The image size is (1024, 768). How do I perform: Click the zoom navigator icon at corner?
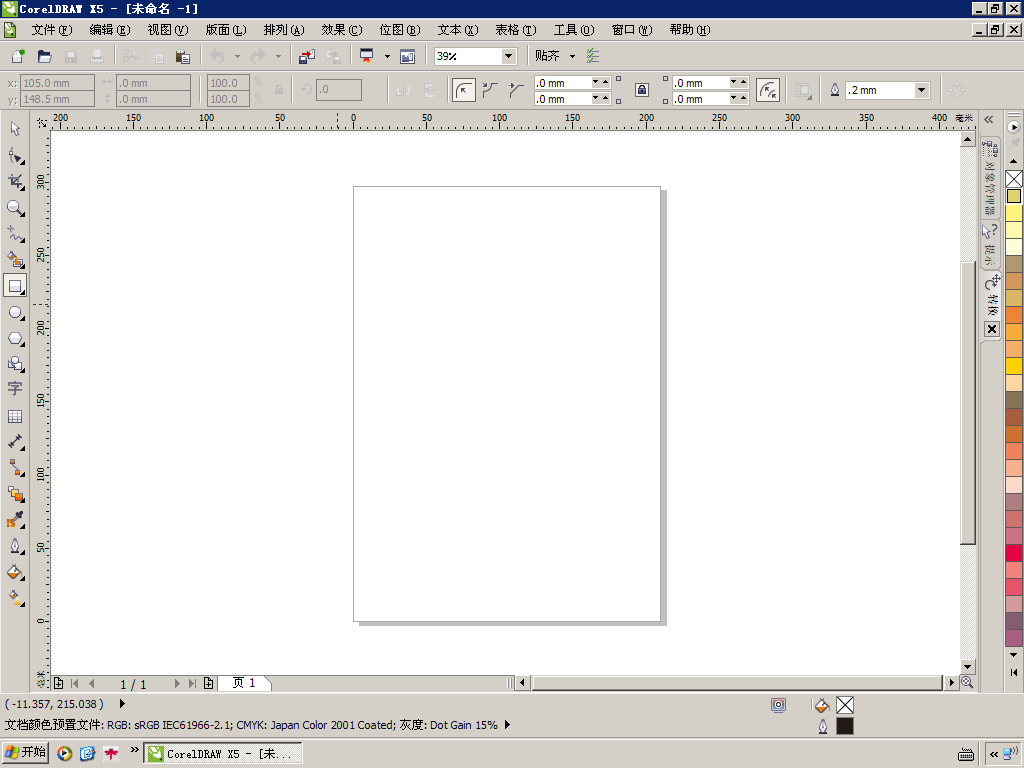click(x=967, y=682)
